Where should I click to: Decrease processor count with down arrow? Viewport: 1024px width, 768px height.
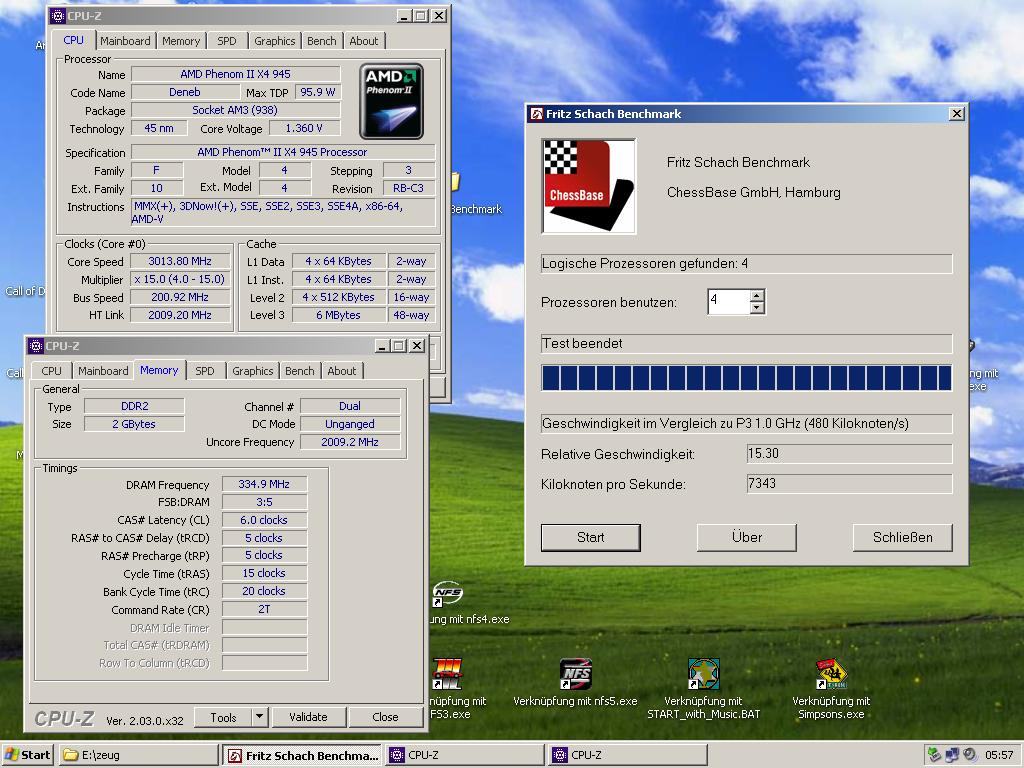pyautogui.click(x=757, y=308)
